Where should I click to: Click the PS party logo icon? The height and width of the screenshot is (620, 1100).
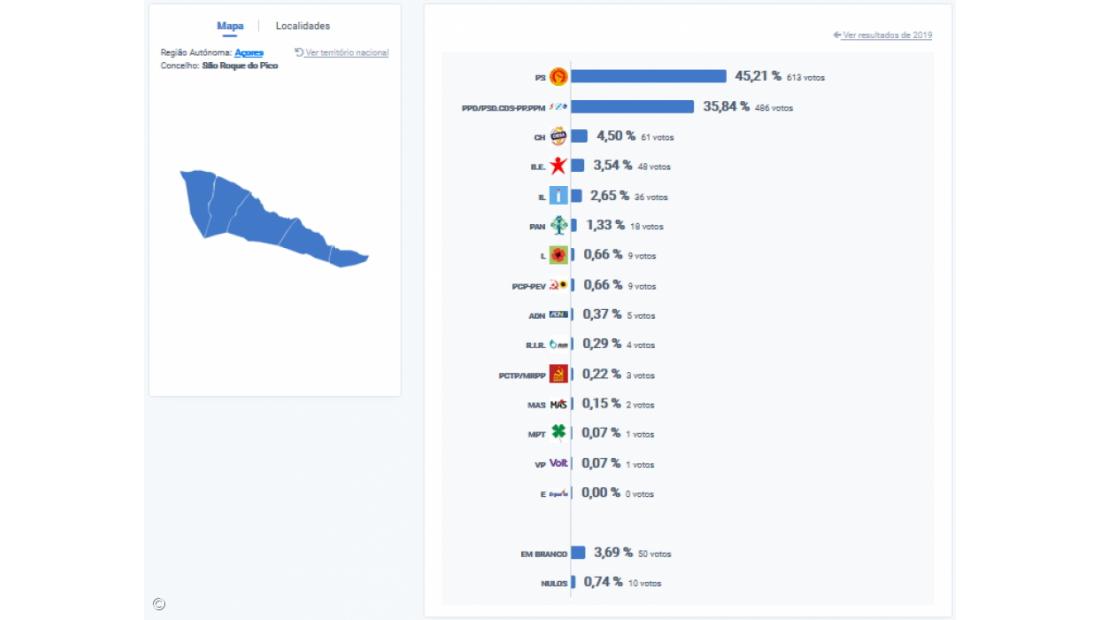tap(558, 77)
